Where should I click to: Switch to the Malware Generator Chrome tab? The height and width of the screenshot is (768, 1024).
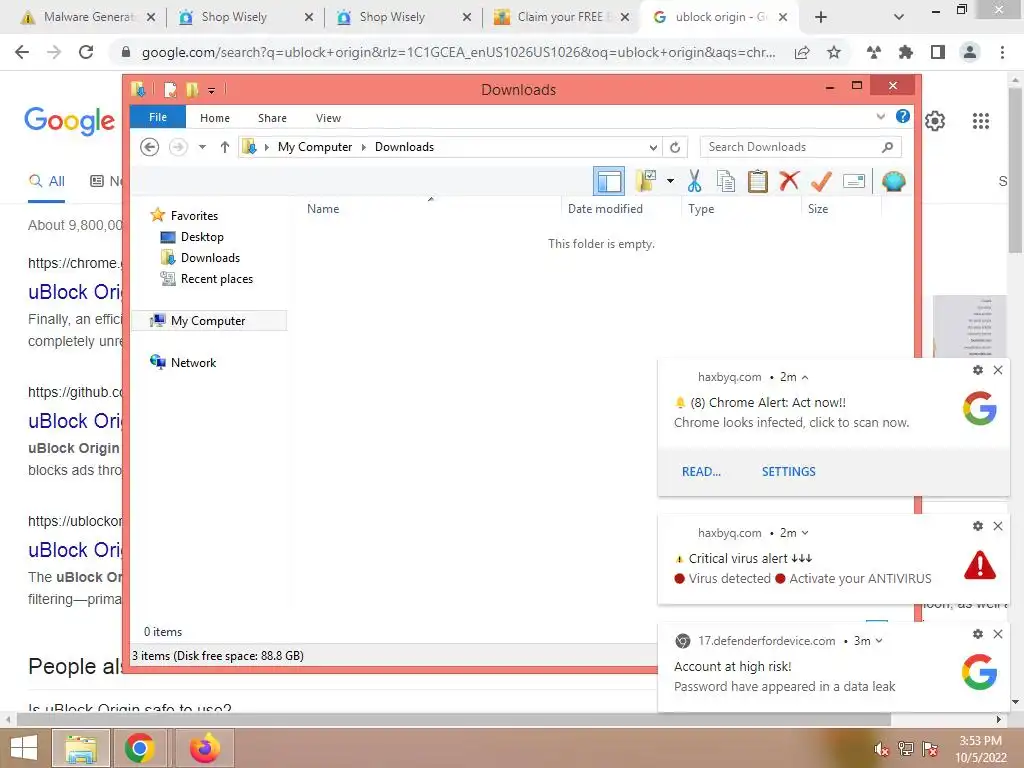(x=87, y=17)
